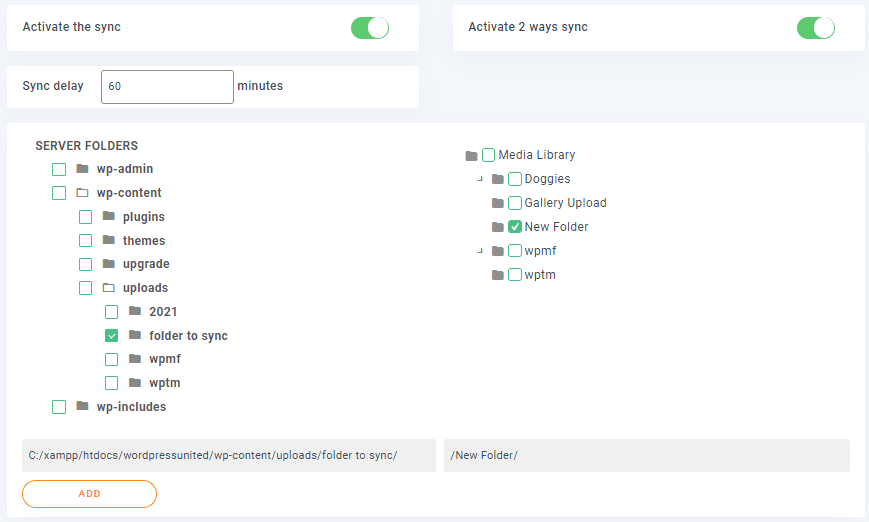Image resolution: width=869 pixels, height=522 pixels.
Task: Click the Sync delay minutes field
Action: point(167,87)
